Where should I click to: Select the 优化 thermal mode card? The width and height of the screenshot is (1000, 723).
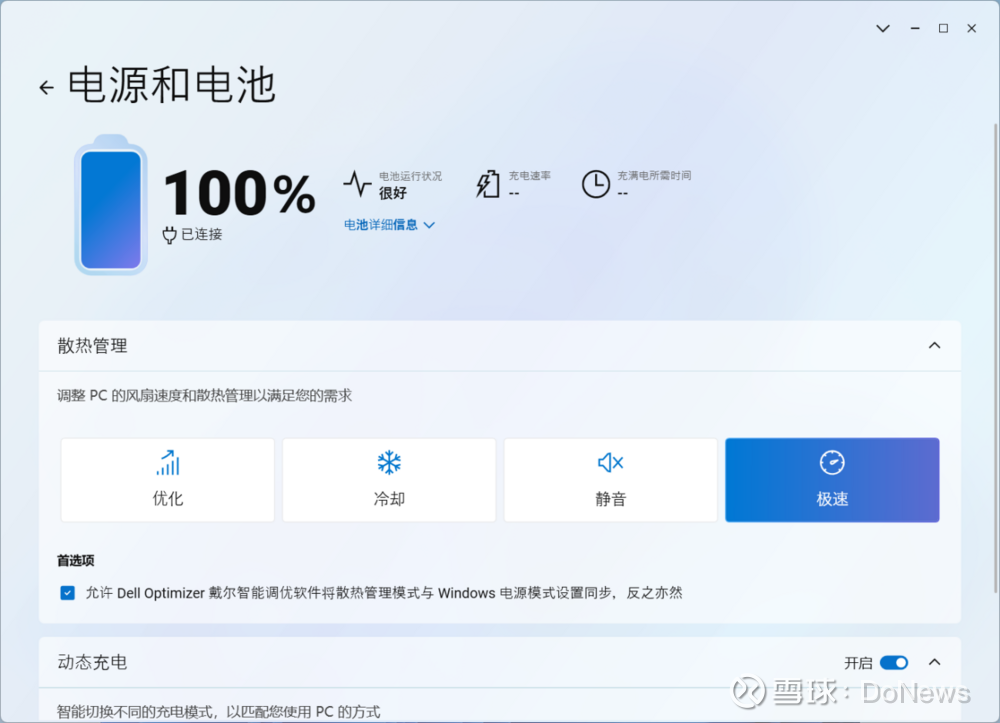168,479
